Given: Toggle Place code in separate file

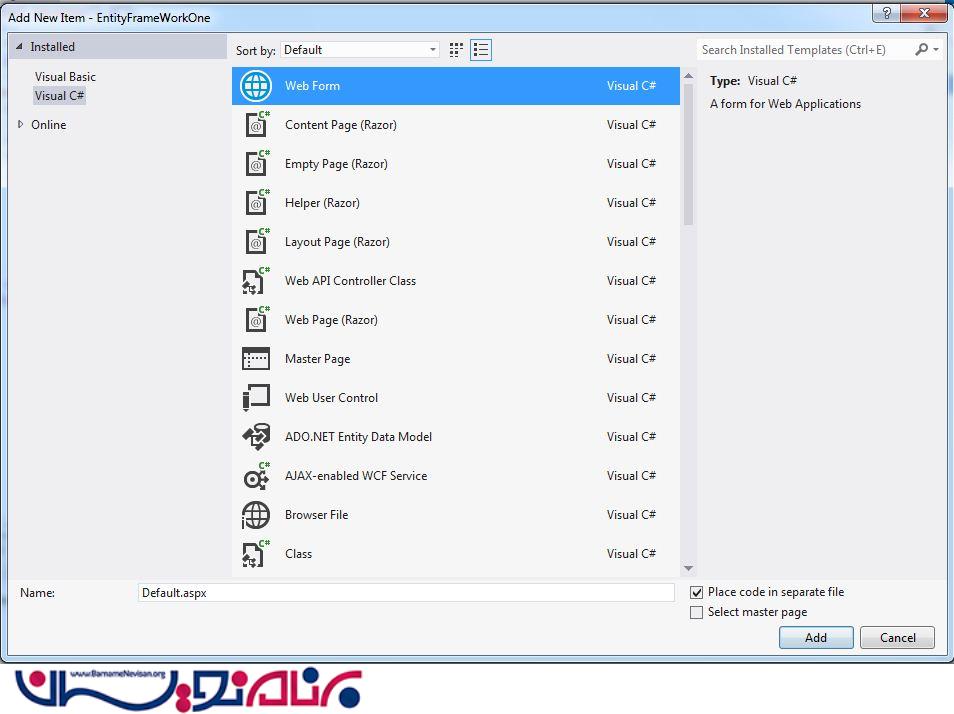Looking at the screenshot, I should [697, 592].
